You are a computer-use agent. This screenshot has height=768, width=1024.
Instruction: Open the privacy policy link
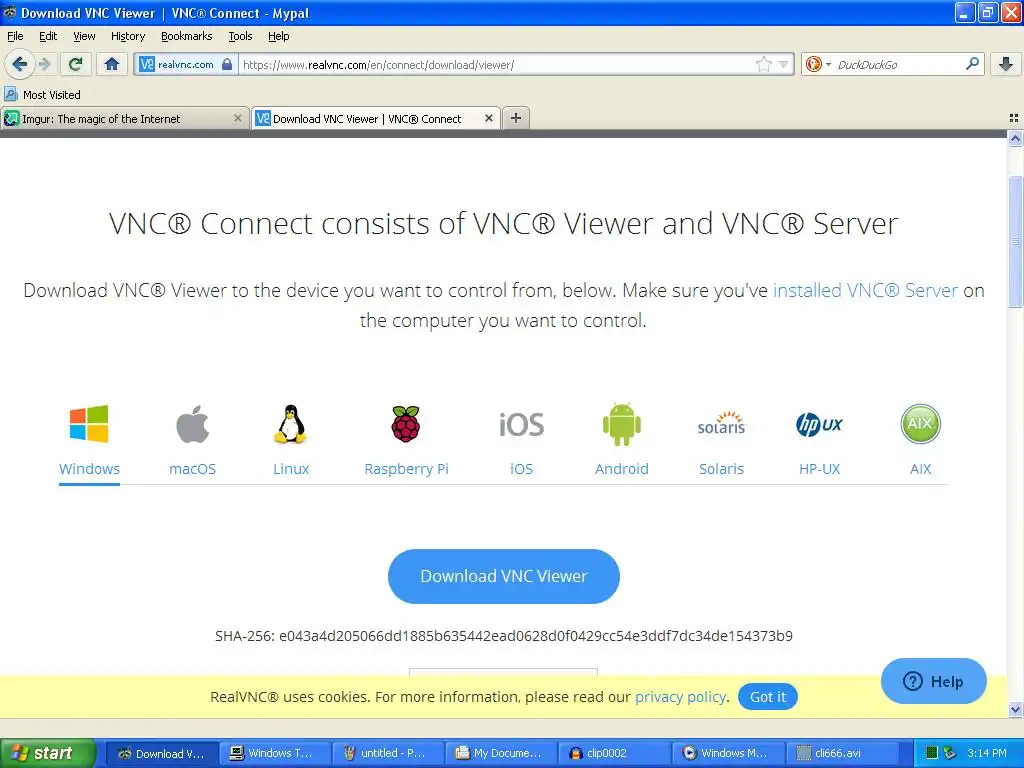click(x=680, y=697)
